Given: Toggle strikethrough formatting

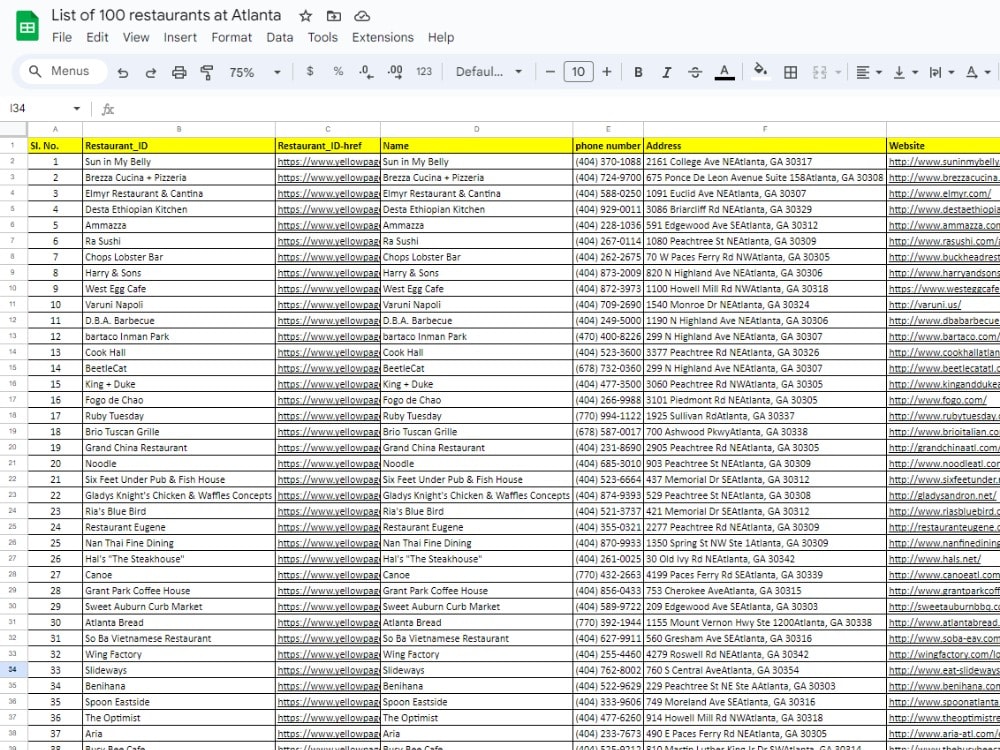Looking at the screenshot, I should pyautogui.click(x=695, y=72).
